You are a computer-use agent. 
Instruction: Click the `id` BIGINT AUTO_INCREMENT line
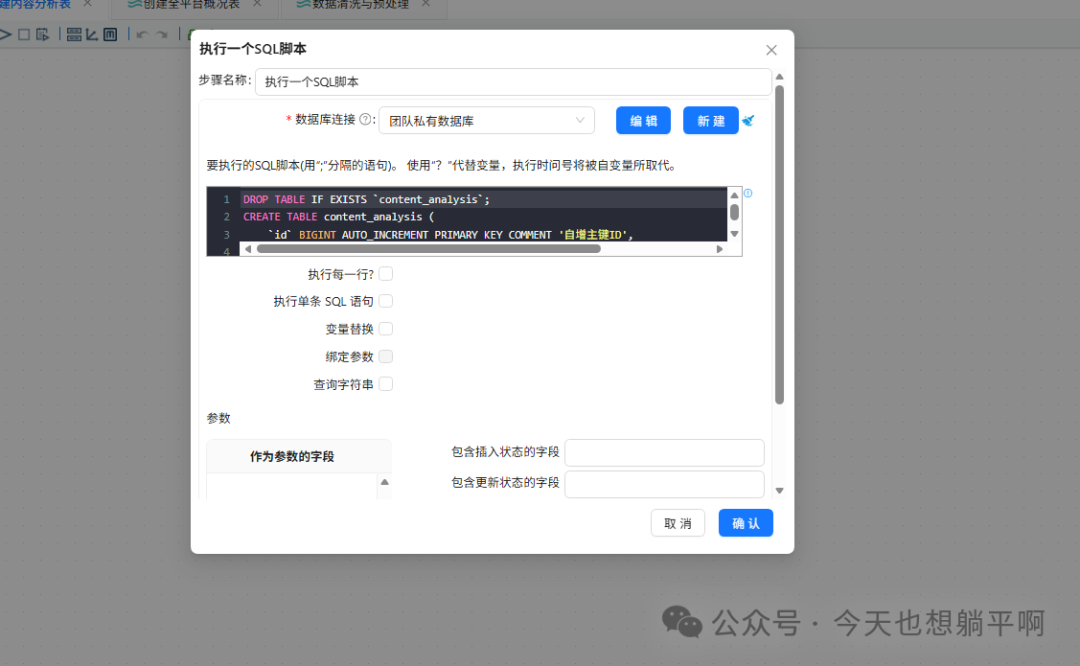pyautogui.click(x=450, y=235)
